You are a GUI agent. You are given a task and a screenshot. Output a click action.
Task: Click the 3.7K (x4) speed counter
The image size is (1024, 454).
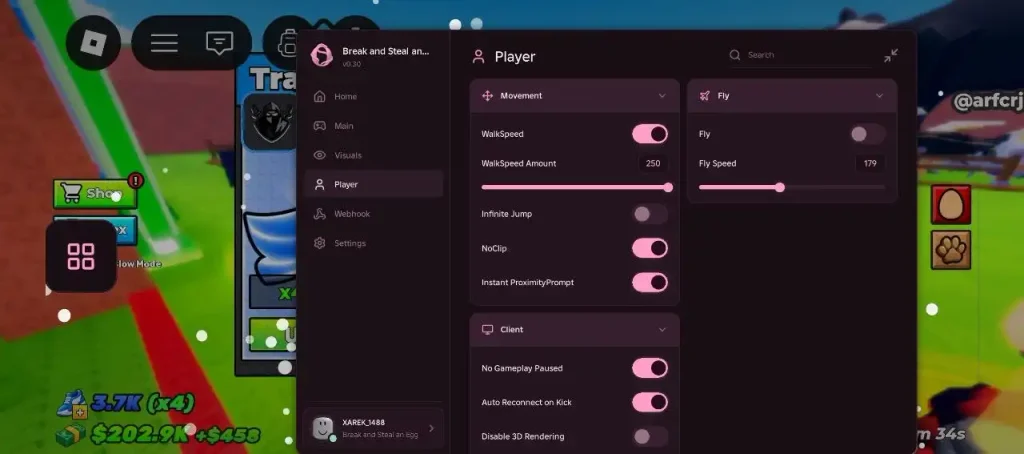coord(142,404)
